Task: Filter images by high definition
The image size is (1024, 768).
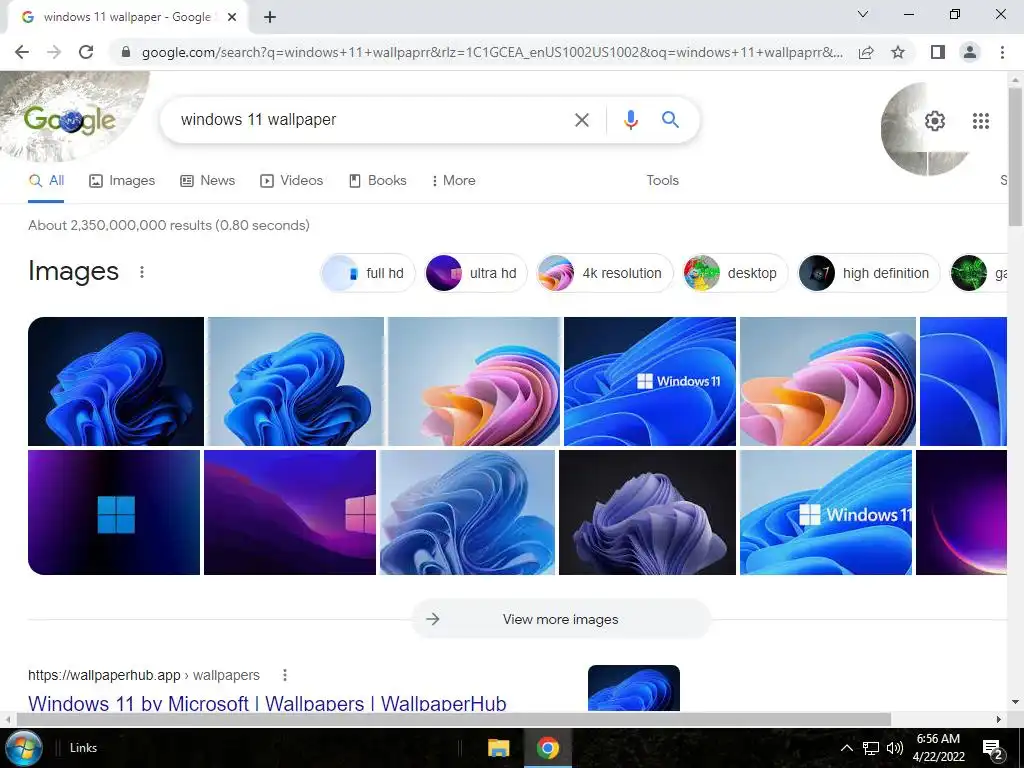Action: pyautogui.click(x=868, y=273)
